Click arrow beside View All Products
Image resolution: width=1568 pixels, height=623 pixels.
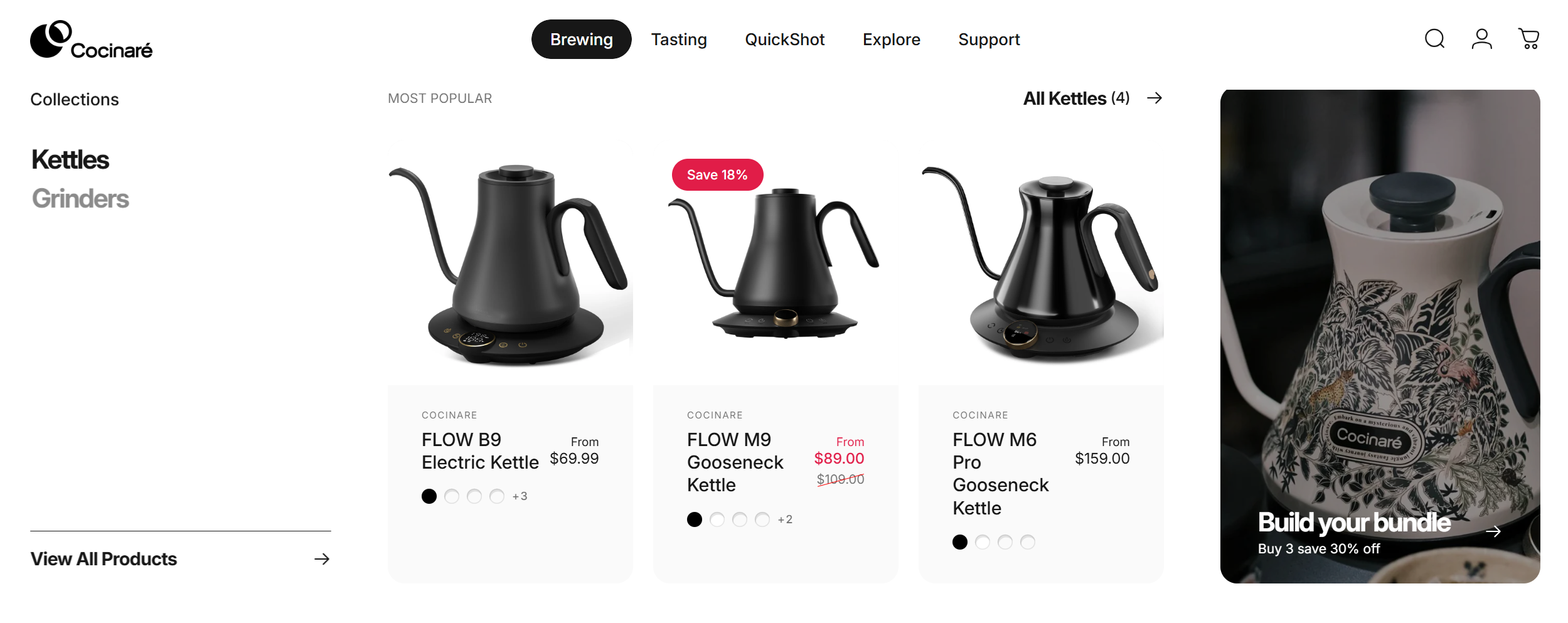click(x=322, y=559)
